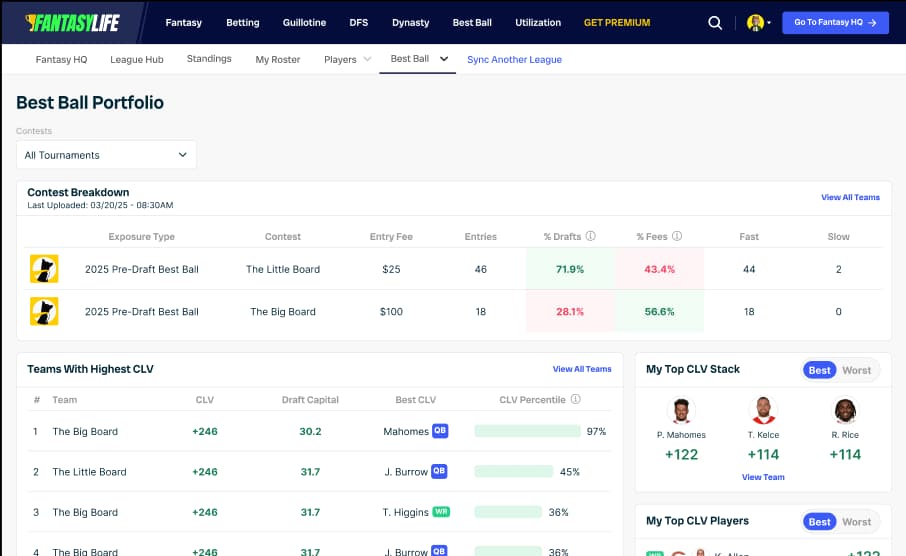Click Go To Fantasy HQ button
This screenshot has height=556, width=906.
(x=835, y=22)
